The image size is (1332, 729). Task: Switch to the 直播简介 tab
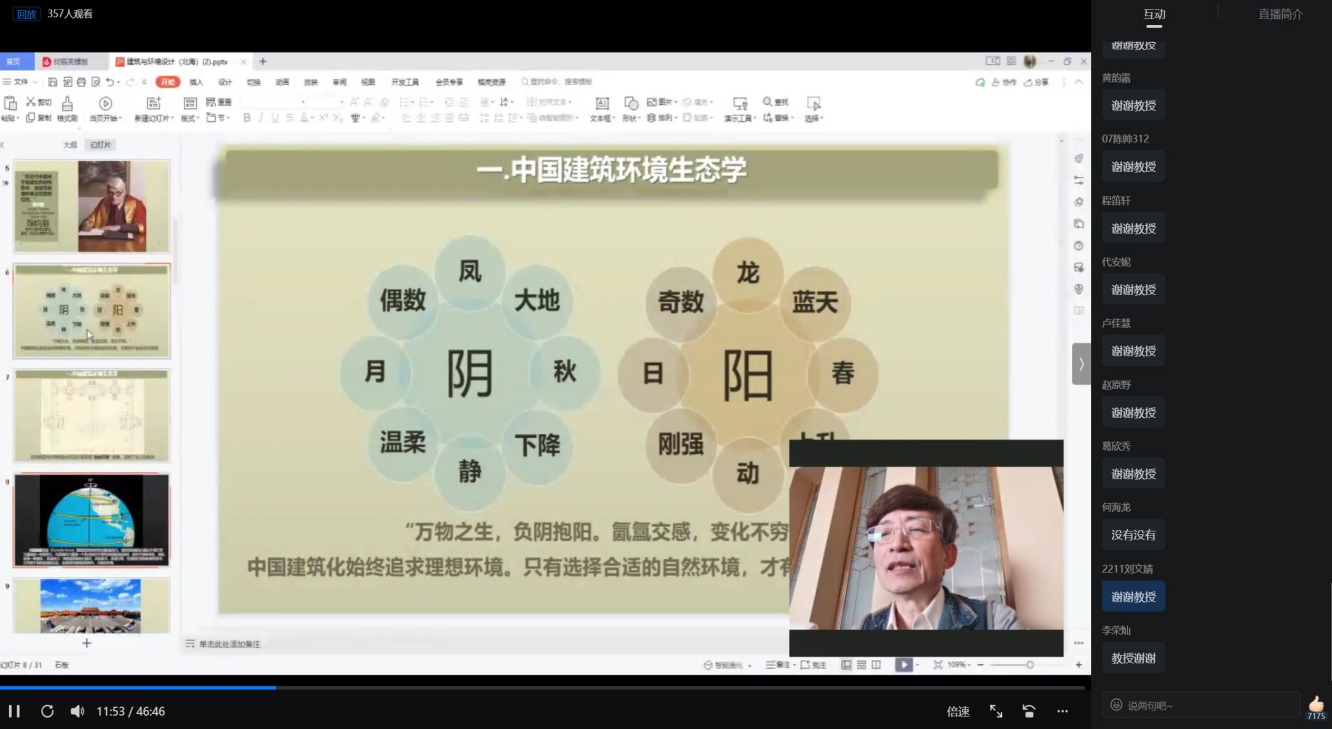pos(1280,14)
